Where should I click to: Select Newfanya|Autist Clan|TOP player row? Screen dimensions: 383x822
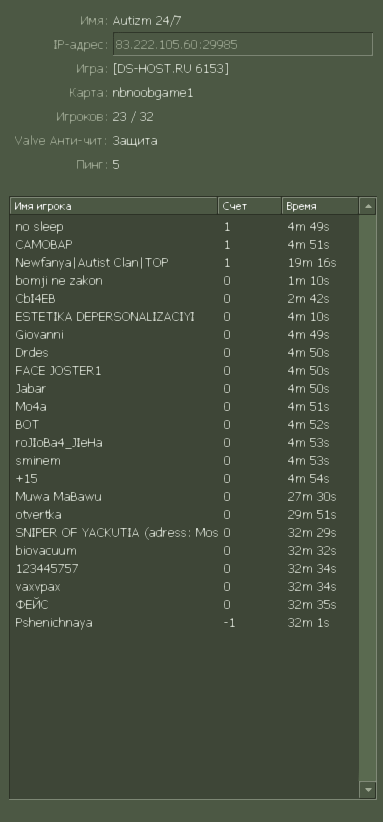coord(184,263)
